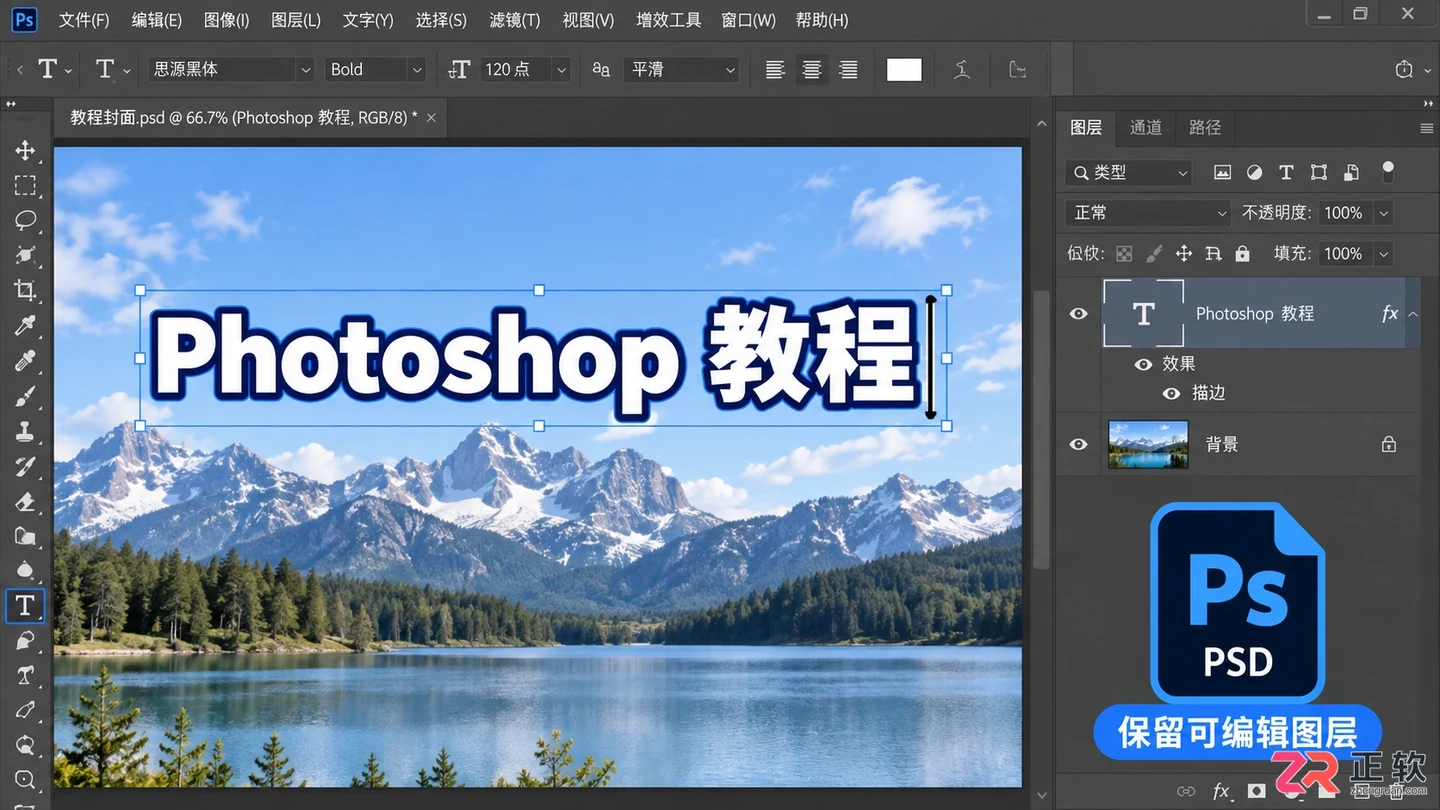Hide the Photoshop 教程 text layer
1440x810 pixels.
coord(1078,314)
